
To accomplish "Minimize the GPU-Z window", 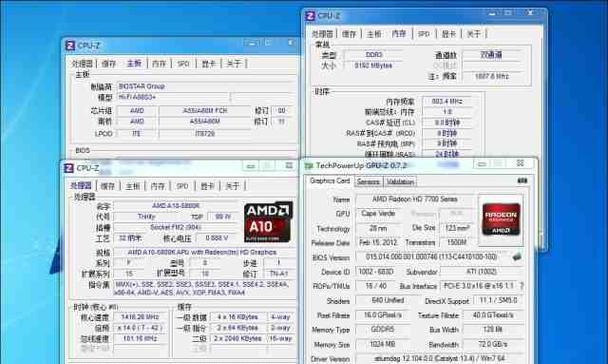I will coord(482,164).
